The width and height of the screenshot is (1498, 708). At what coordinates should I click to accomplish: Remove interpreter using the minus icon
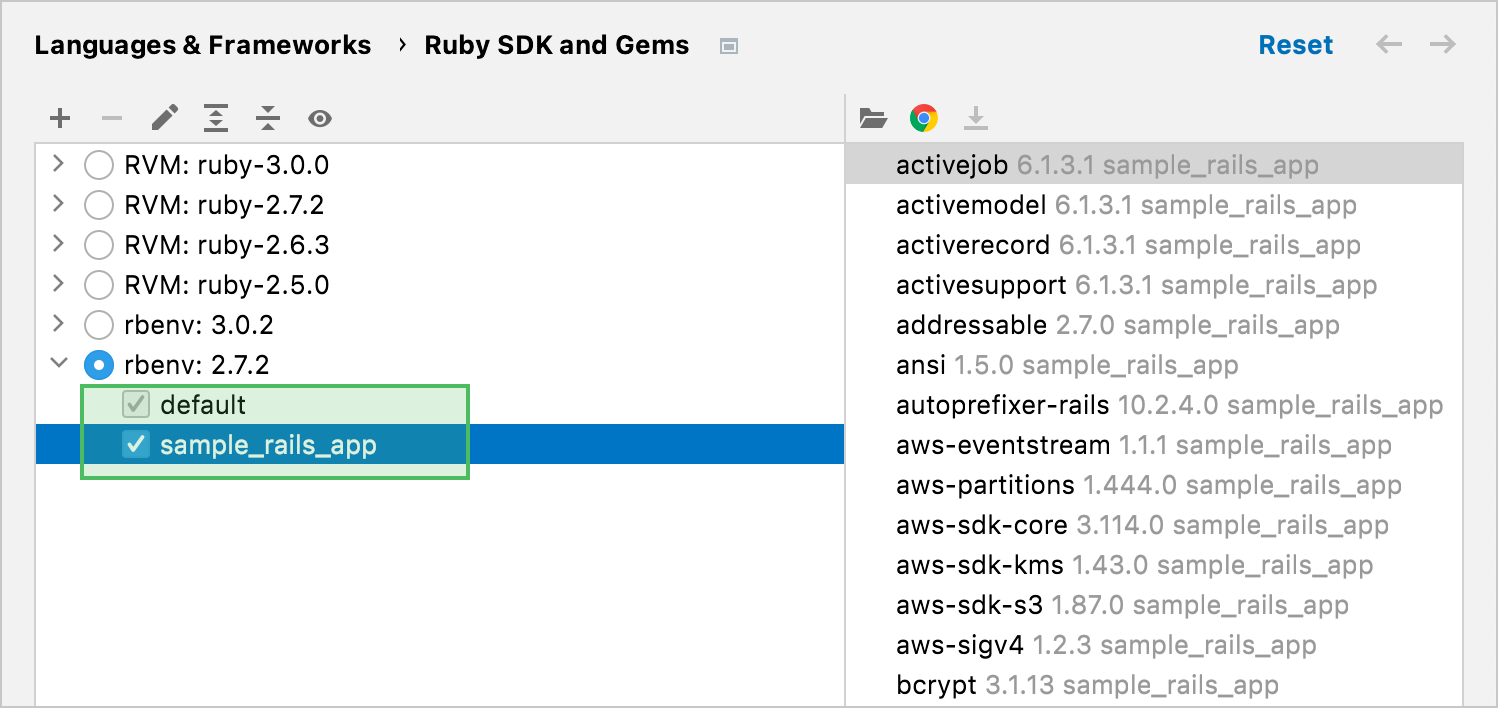click(x=112, y=118)
